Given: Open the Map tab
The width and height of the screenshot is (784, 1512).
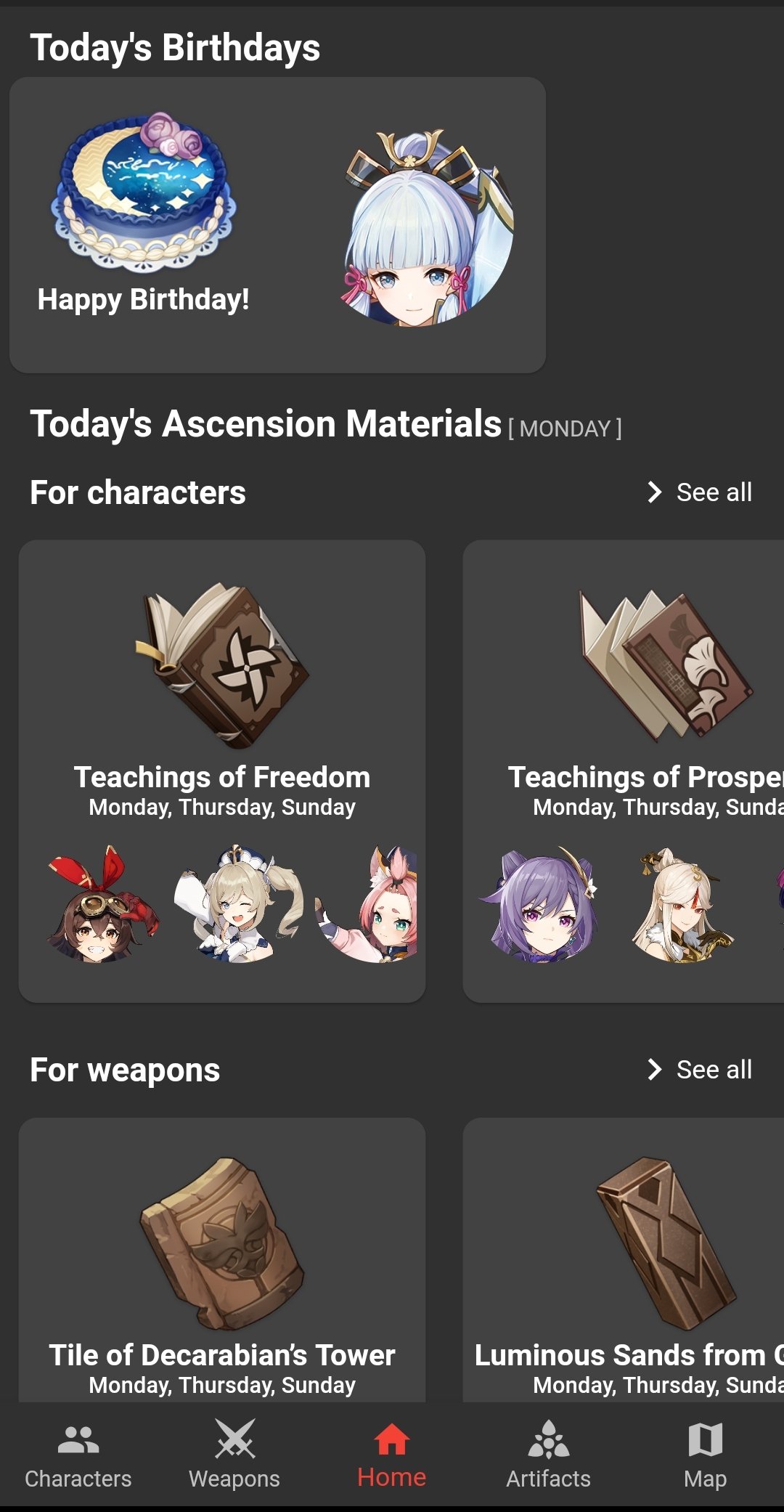Looking at the screenshot, I should (705, 1456).
